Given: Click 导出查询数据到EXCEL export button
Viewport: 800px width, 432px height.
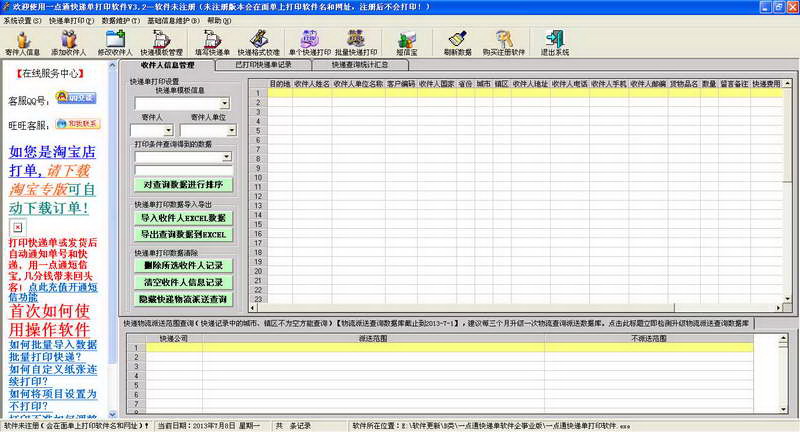Looking at the screenshot, I should [183, 235].
